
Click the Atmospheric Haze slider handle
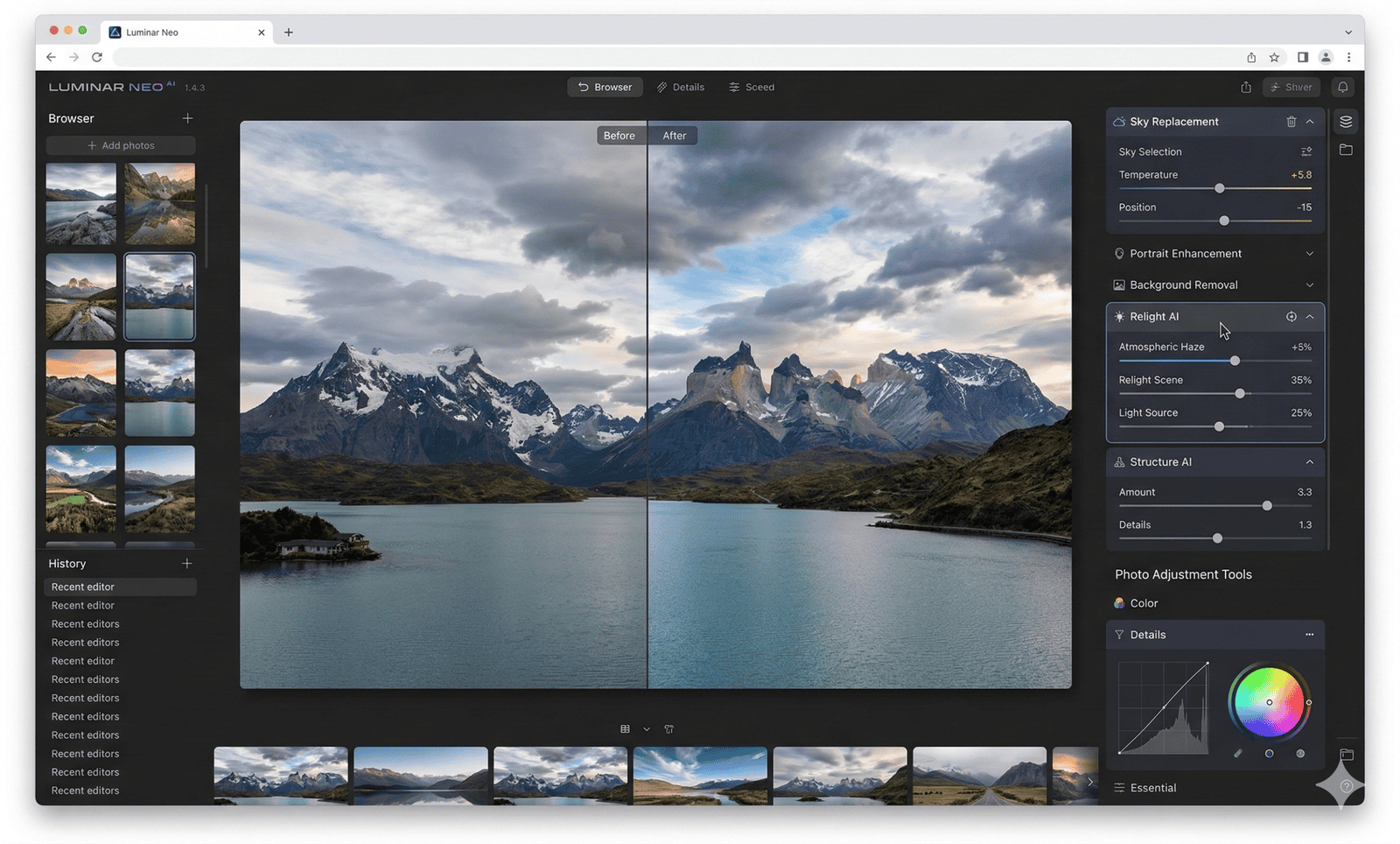1235,361
